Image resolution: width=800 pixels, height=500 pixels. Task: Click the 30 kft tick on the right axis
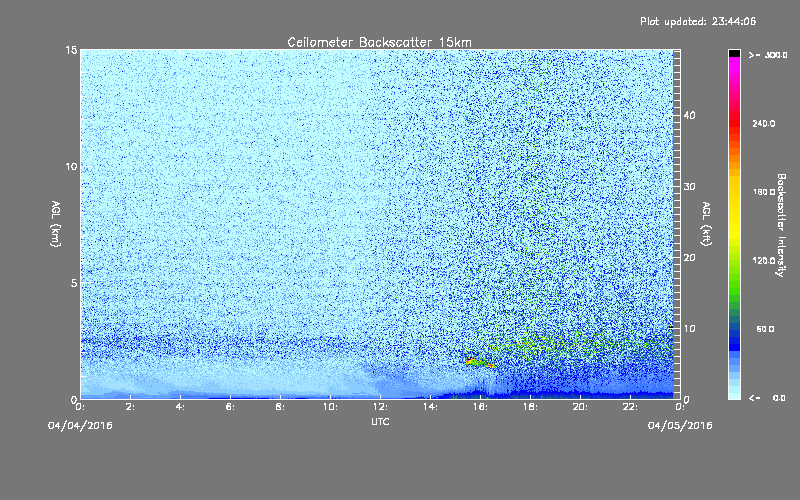point(689,187)
